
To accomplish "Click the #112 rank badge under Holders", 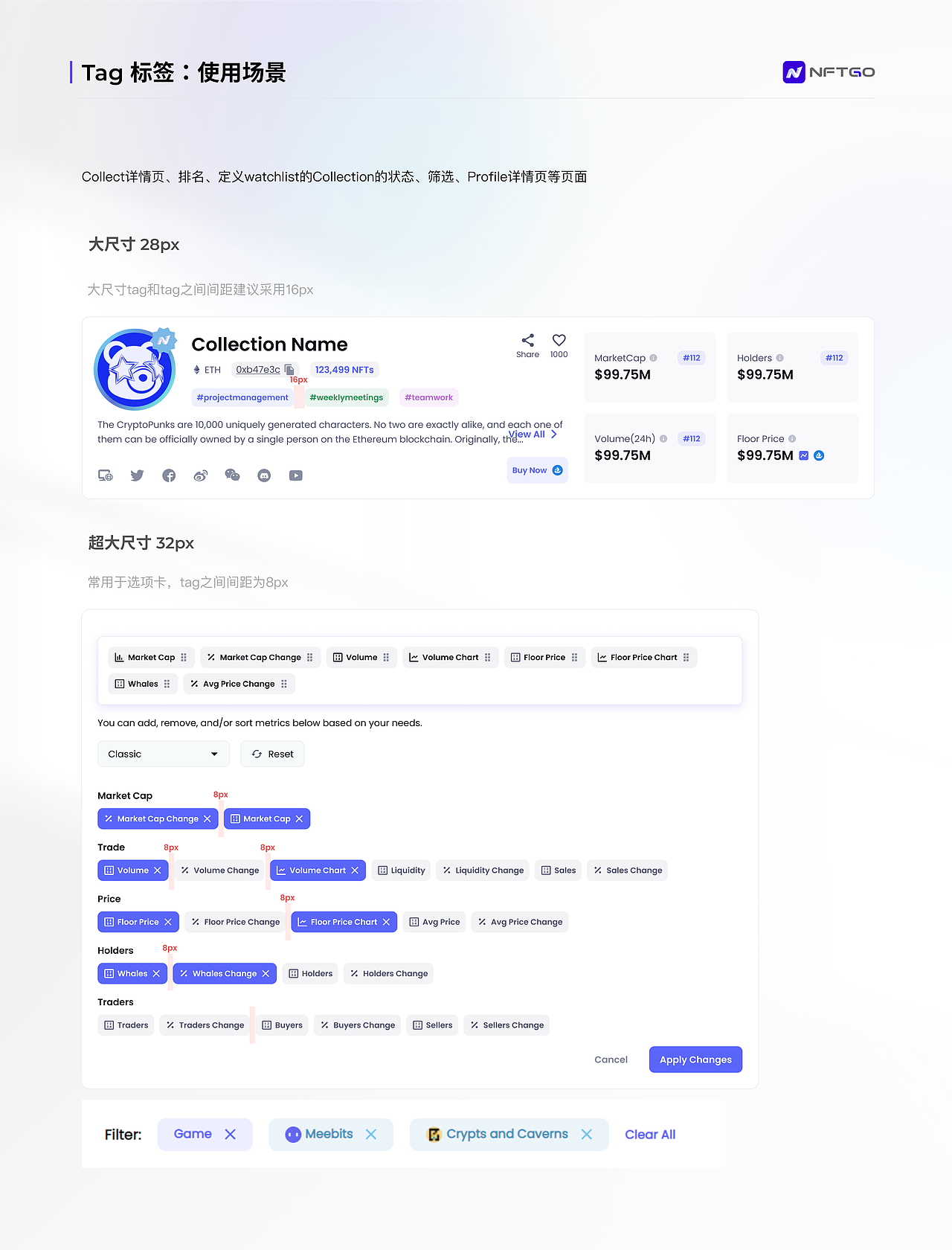I will 834,358.
